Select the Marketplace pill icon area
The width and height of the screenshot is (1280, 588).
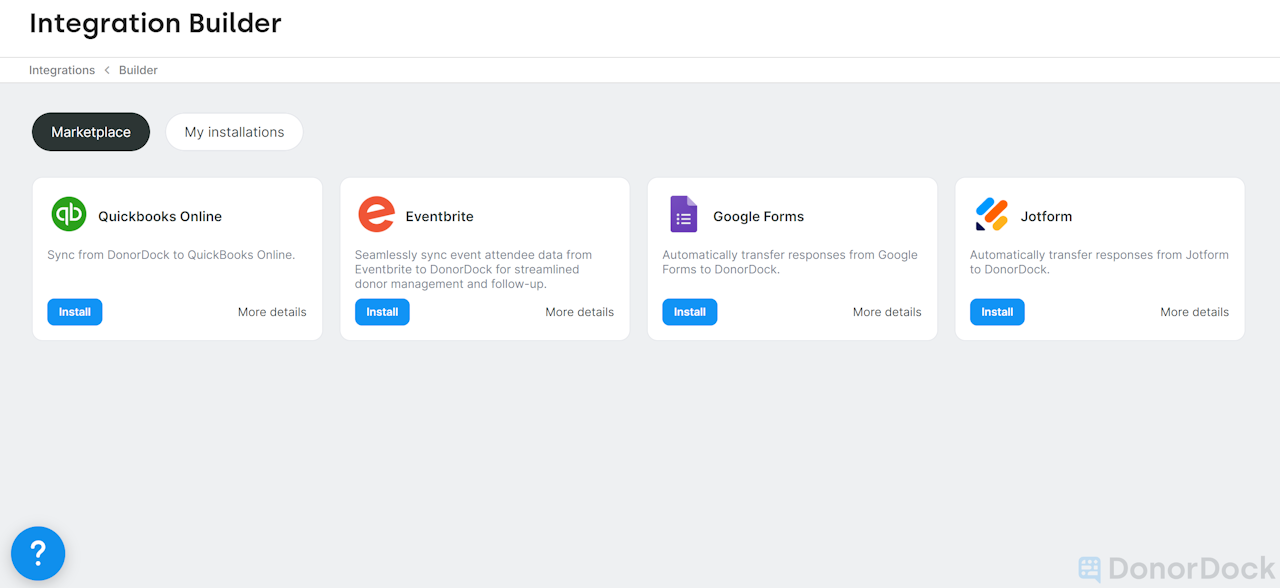90,131
